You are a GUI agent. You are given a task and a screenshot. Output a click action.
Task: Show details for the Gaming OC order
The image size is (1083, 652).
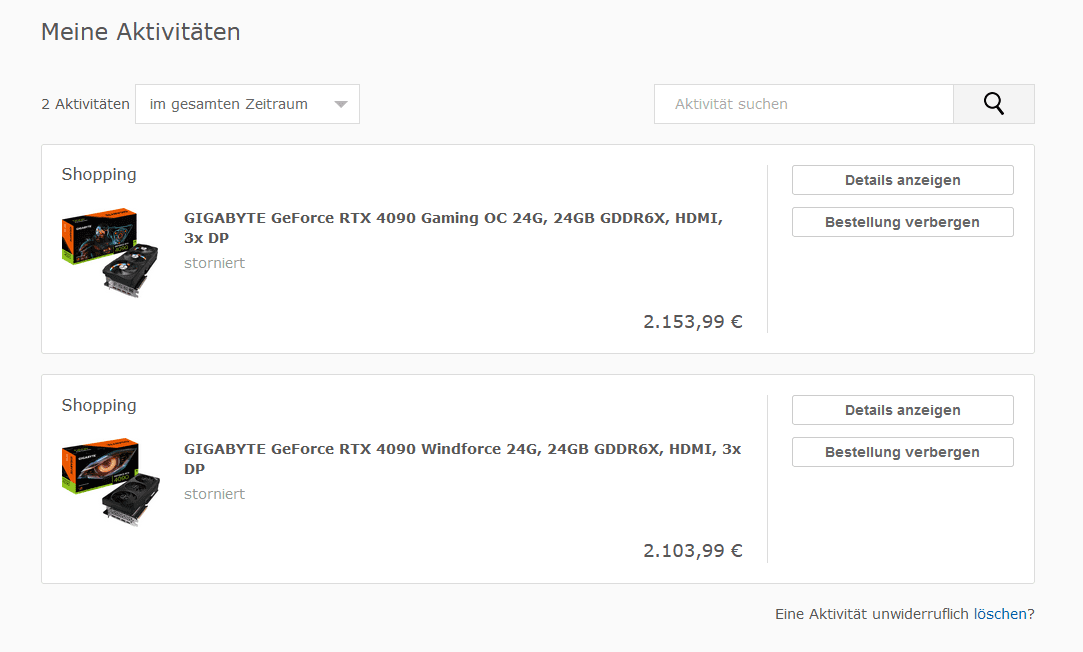(902, 180)
